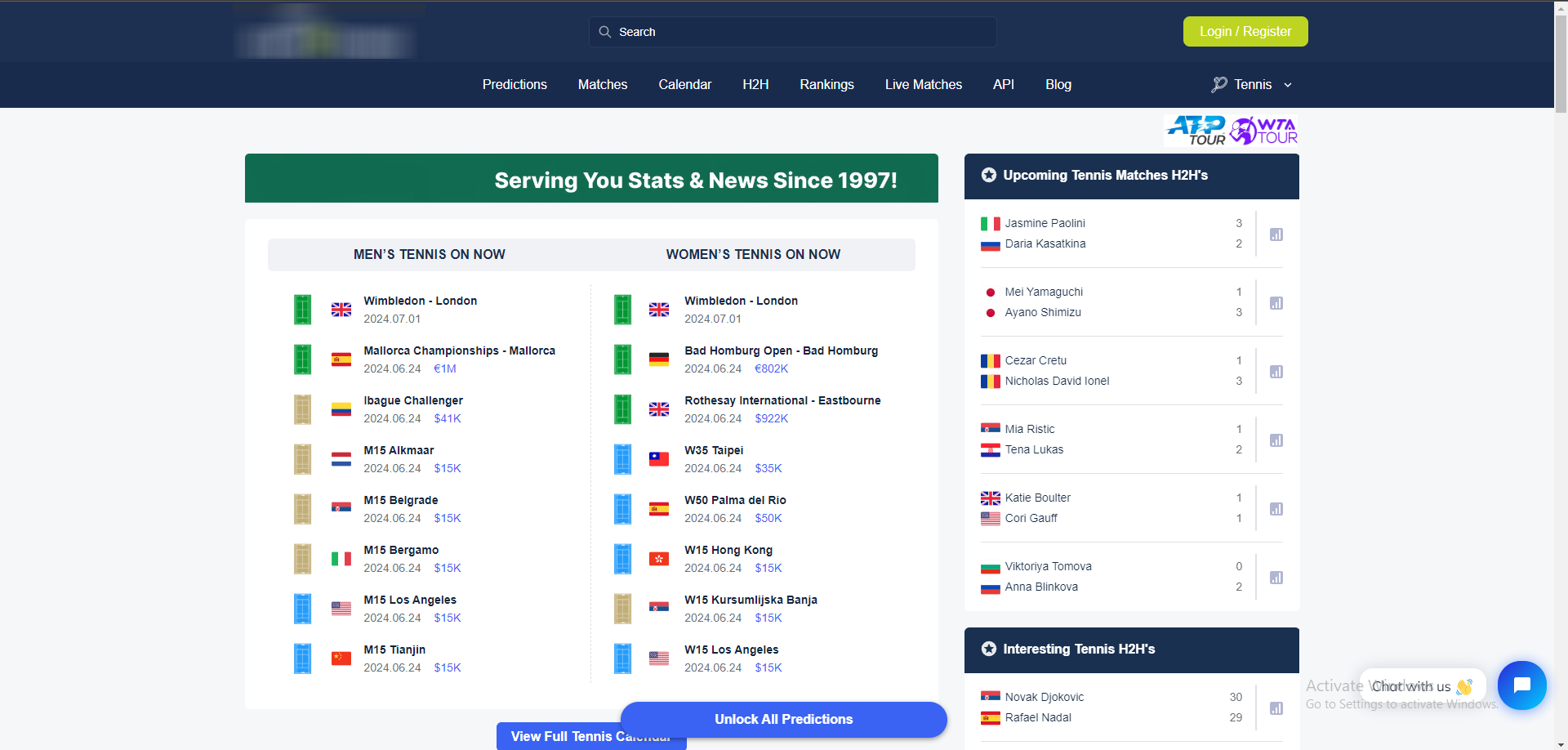Open the M15 Bergamo tournament
This screenshot has height=750, width=1568.
pyautogui.click(x=401, y=550)
